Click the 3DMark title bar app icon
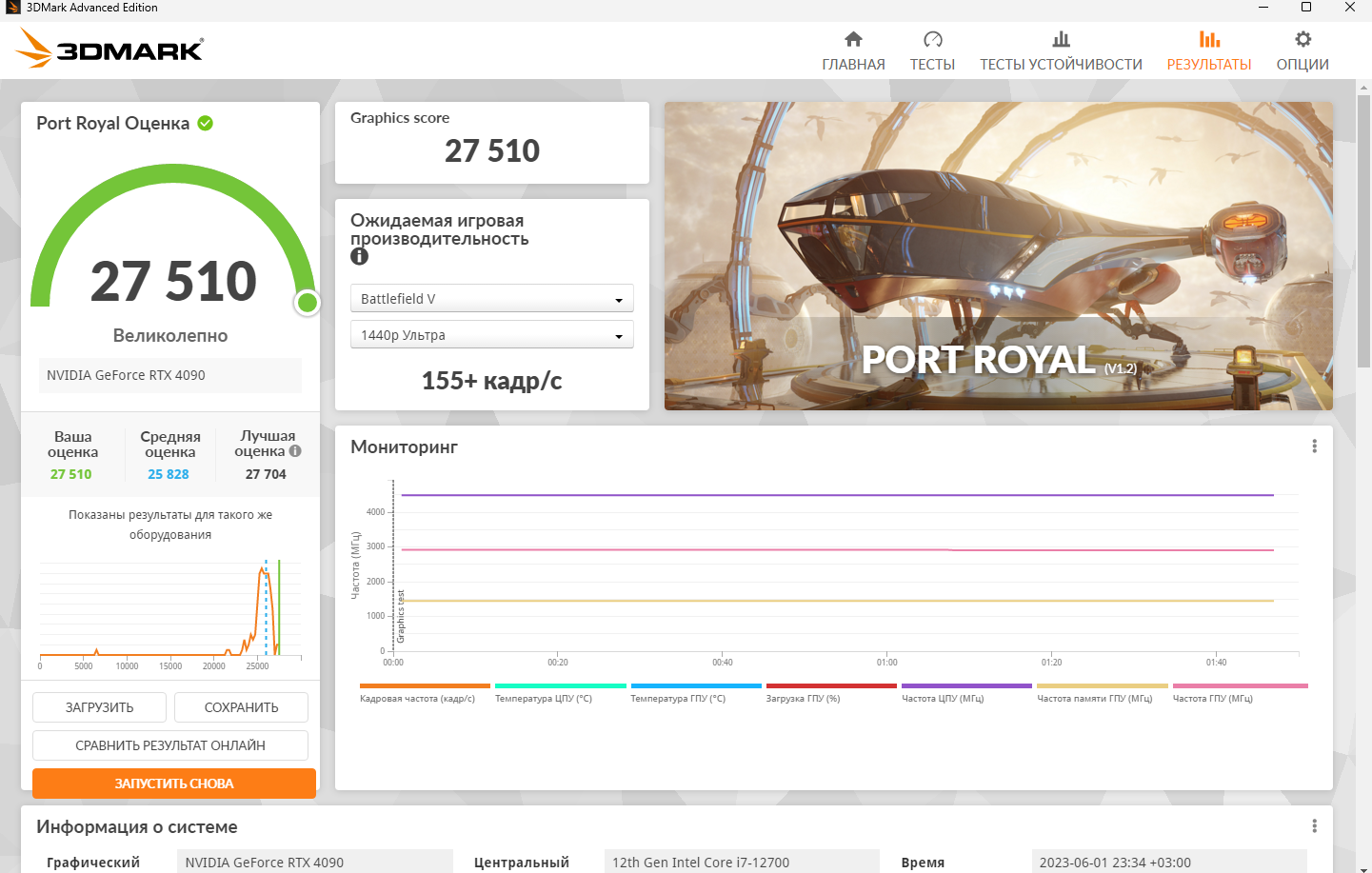1372x873 pixels. tap(12, 8)
